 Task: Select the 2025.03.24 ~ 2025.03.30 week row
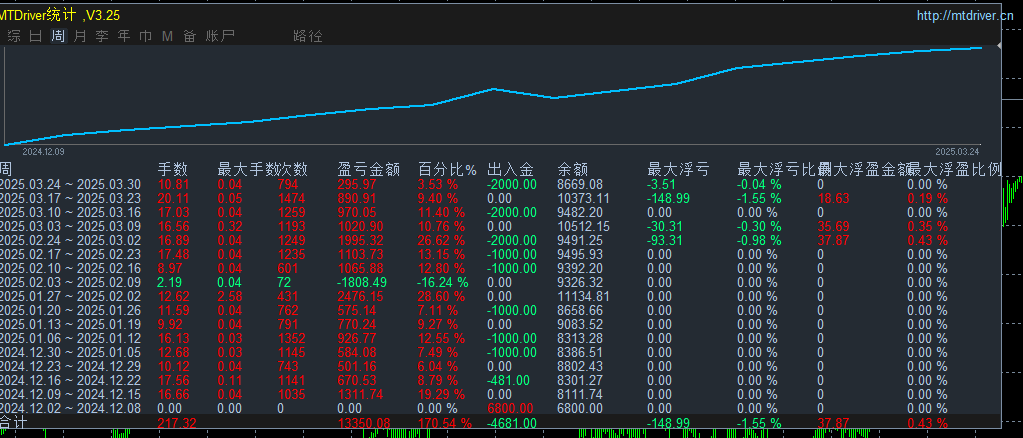(500, 185)
